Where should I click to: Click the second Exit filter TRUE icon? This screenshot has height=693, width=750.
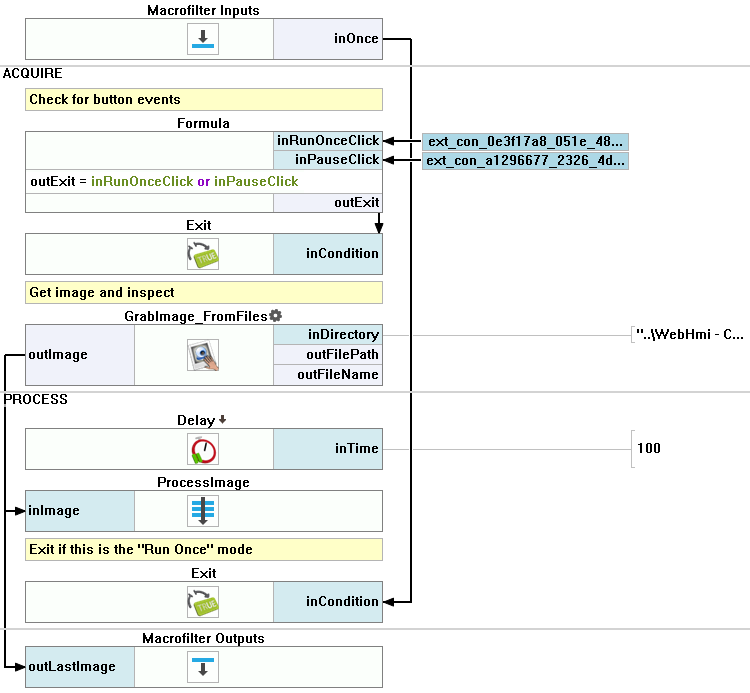[x=203, y=602]
